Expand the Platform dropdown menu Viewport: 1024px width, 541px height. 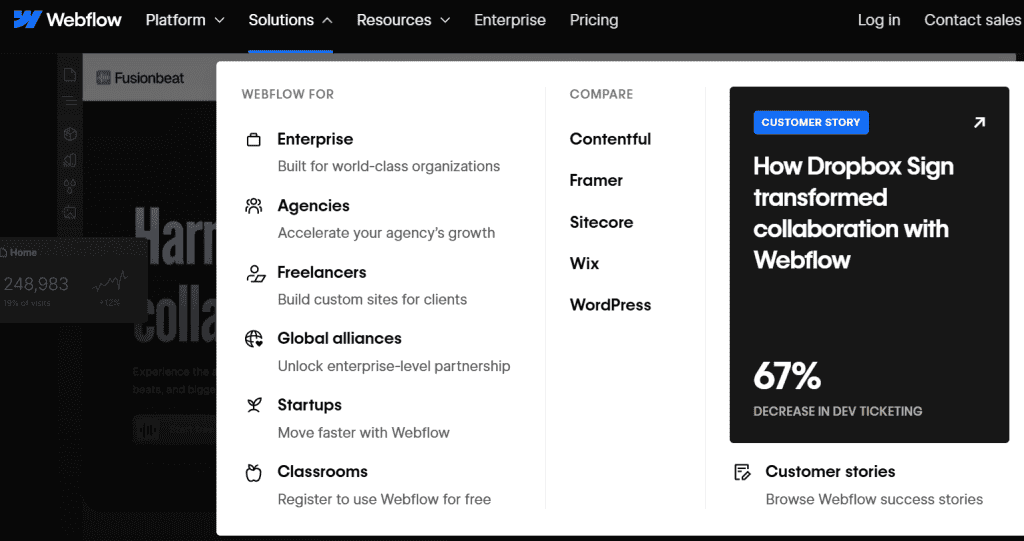[185, 20]
